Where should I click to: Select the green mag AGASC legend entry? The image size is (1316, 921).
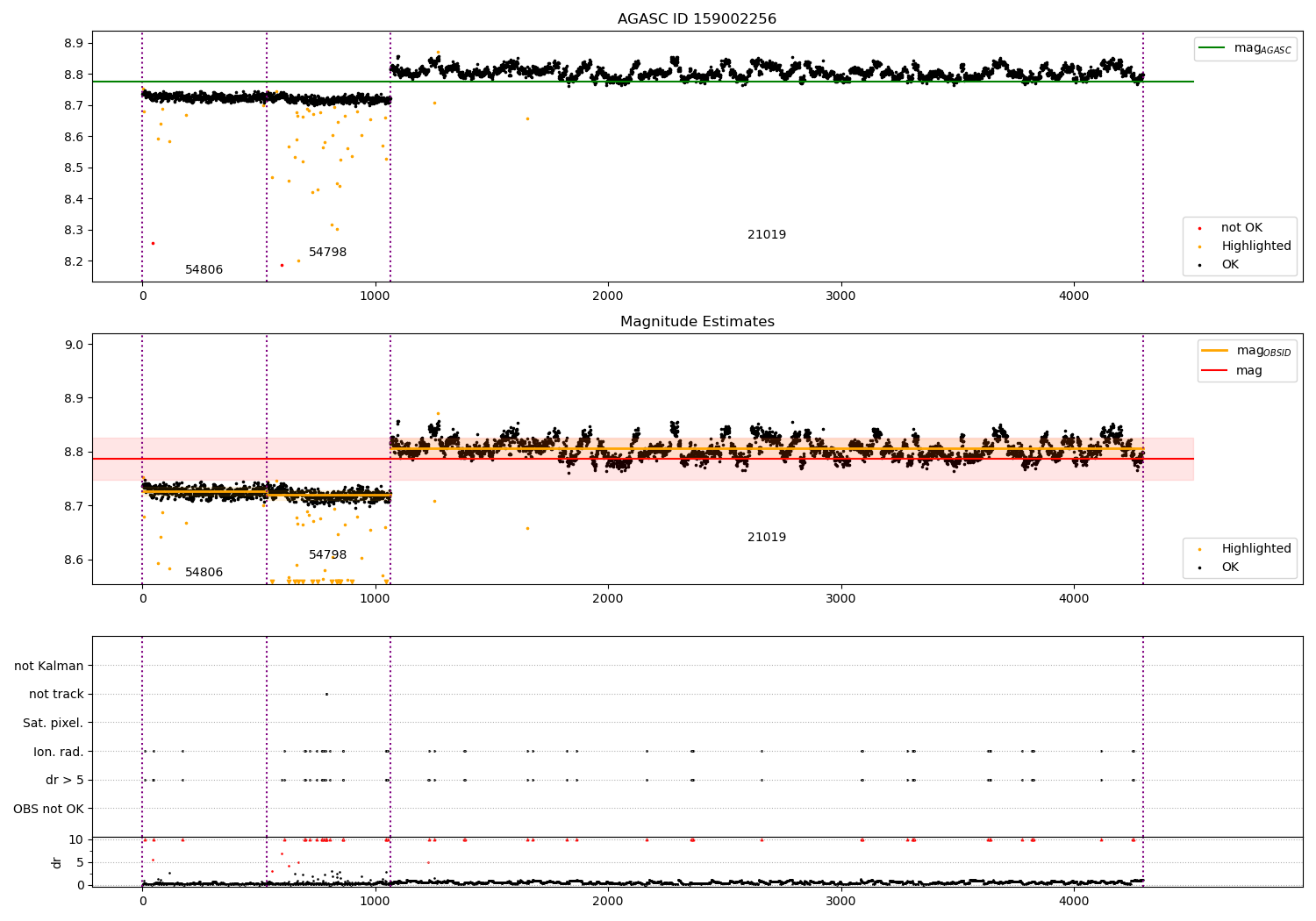click(1245, 48)
